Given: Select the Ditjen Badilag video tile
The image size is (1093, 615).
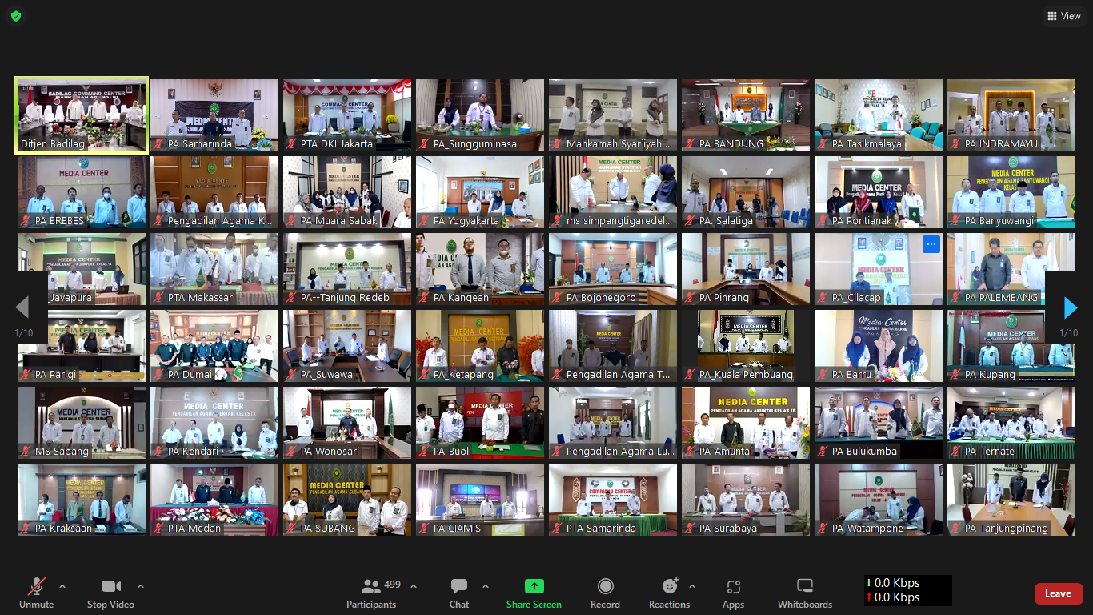Looking at the screenshot, I should pyautogui.click(x=82, y=115).
